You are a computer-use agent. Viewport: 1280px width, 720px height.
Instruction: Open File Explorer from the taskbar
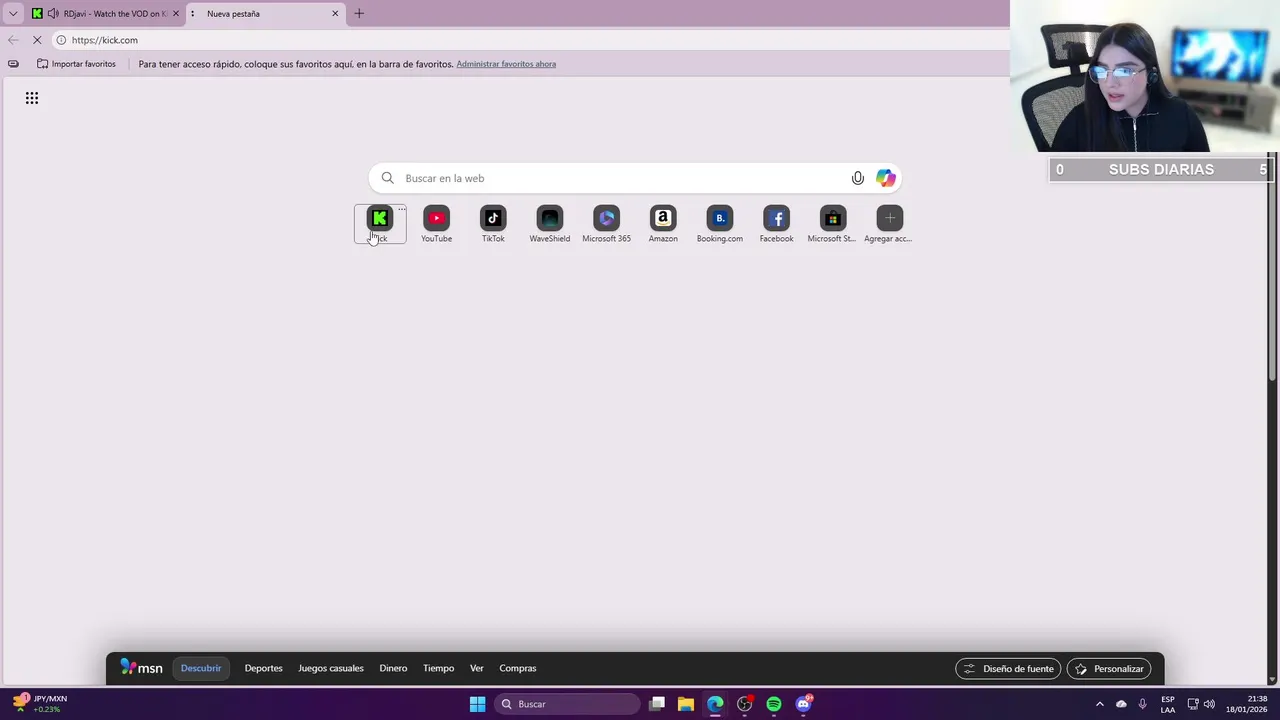pyautogui.click(x=686, y=704)
